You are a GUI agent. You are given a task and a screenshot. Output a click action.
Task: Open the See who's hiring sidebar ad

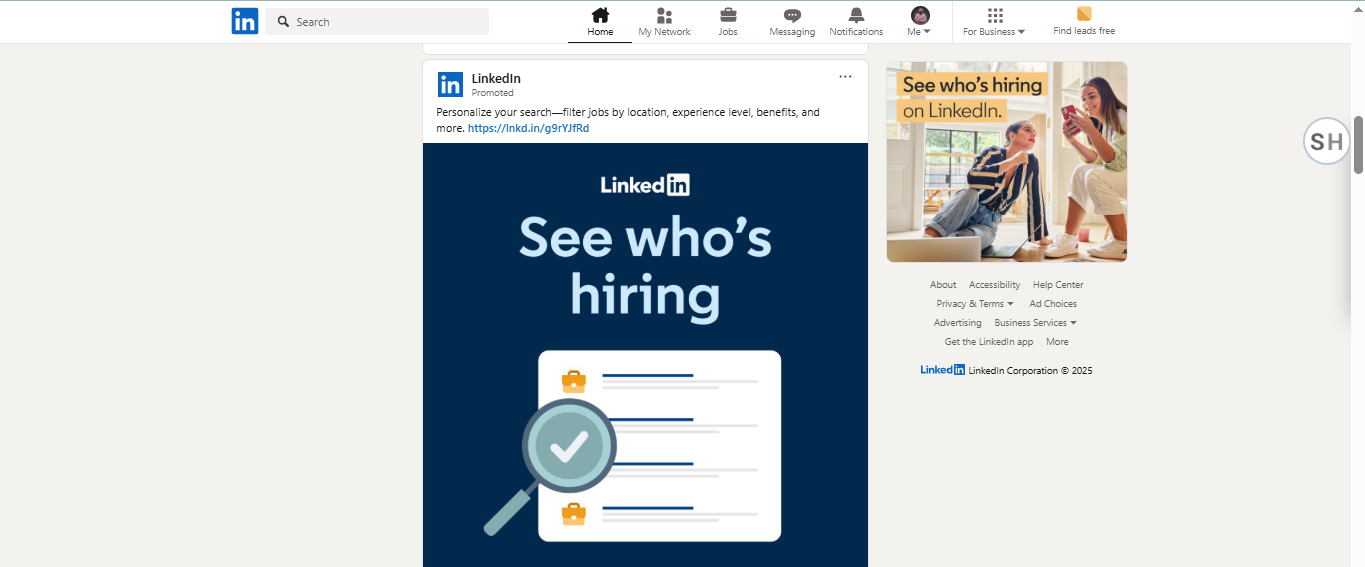pos(1006,162)
